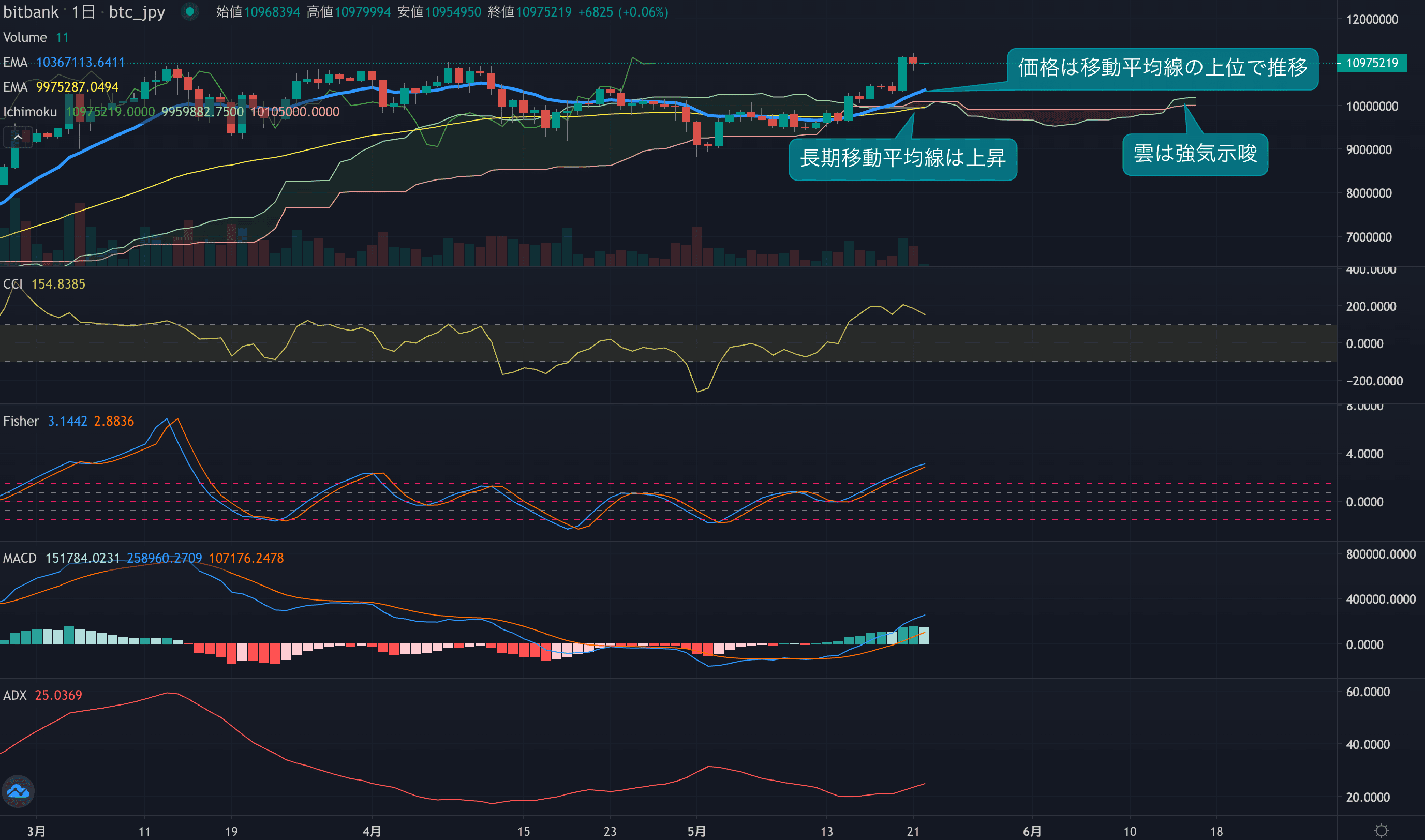Open chart settings gear on time axis
1425x840 pixels.
[1381, 830]
